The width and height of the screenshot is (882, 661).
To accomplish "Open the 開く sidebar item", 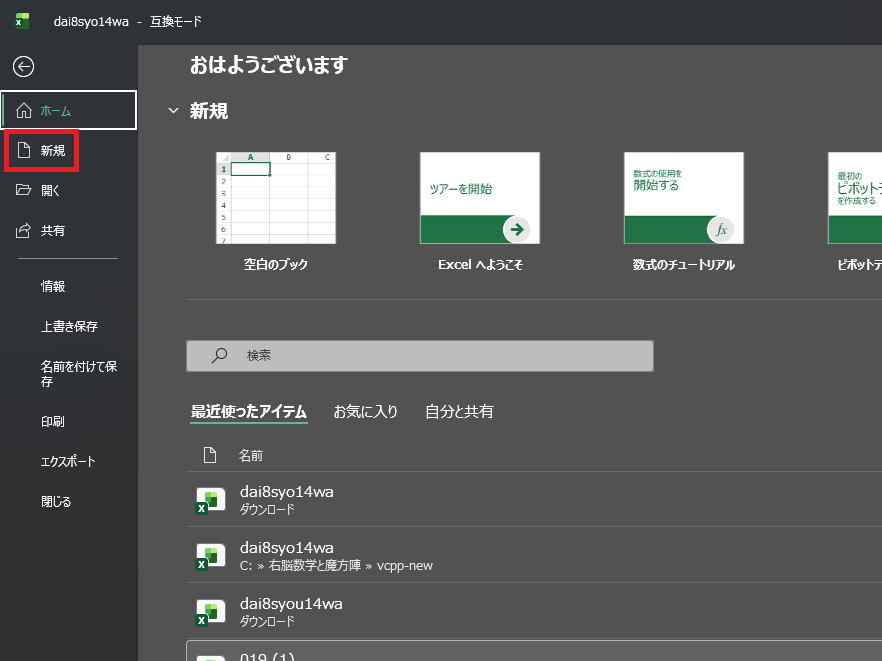I will point(51,191).
